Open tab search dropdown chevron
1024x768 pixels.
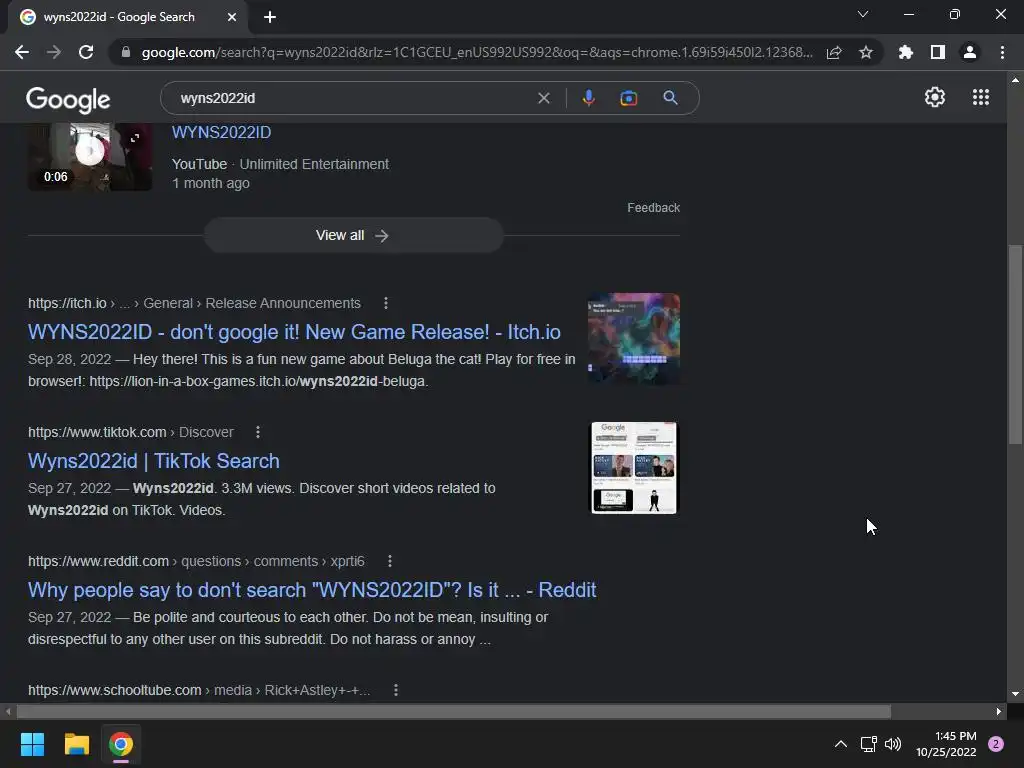[863, 14]
